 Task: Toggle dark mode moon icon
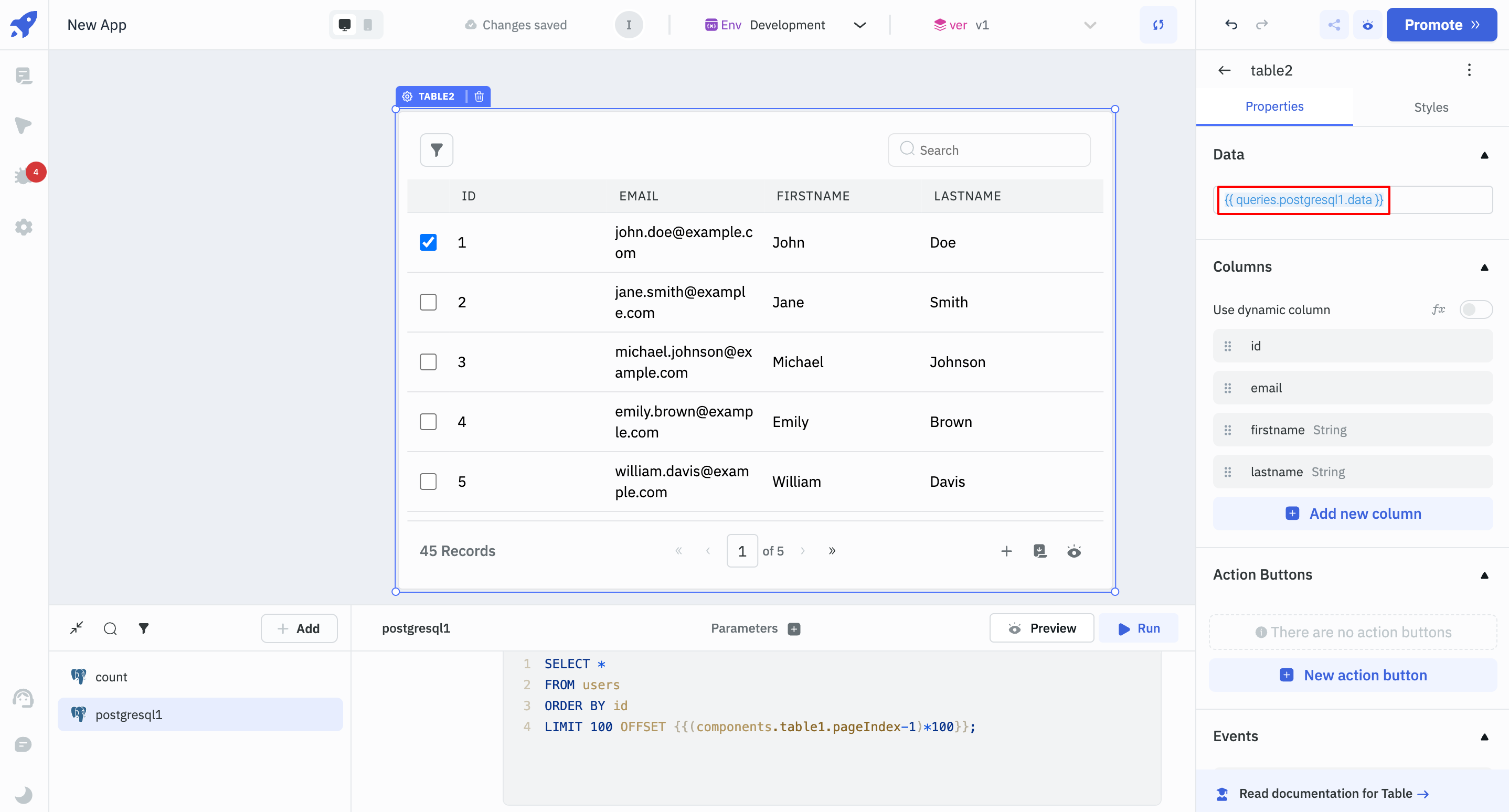tap(24, 795)
